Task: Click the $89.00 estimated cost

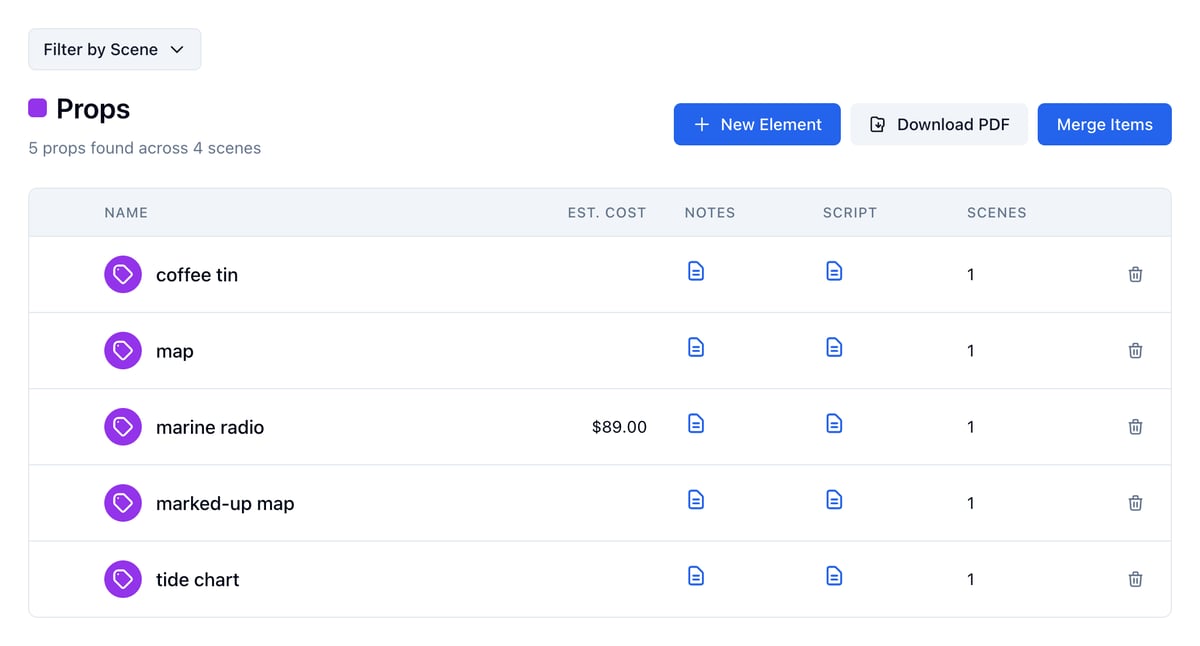Action: pos(619,427)
